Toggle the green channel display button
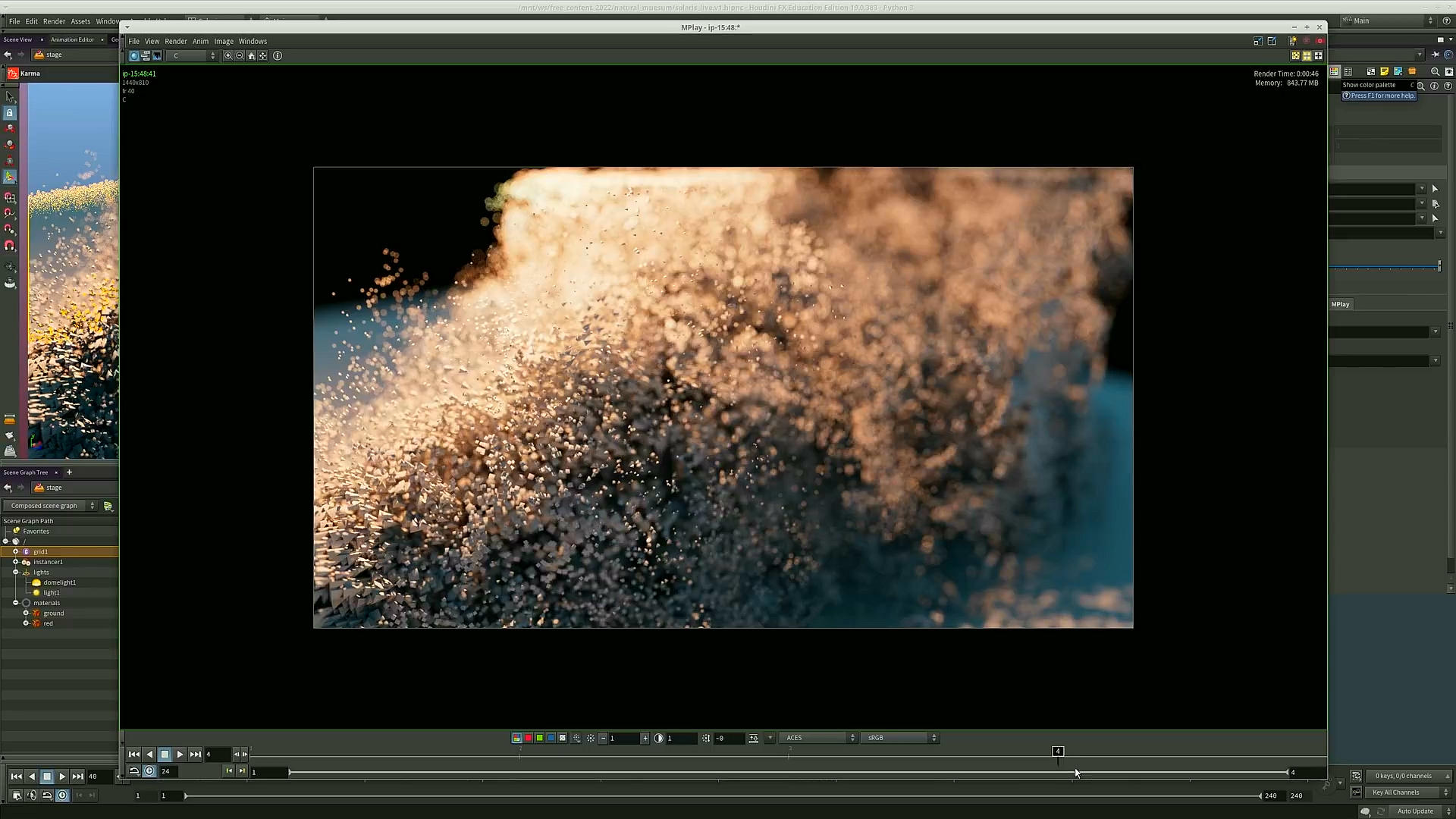Screen dimensions: 1456x819 [x=540, y=738]
